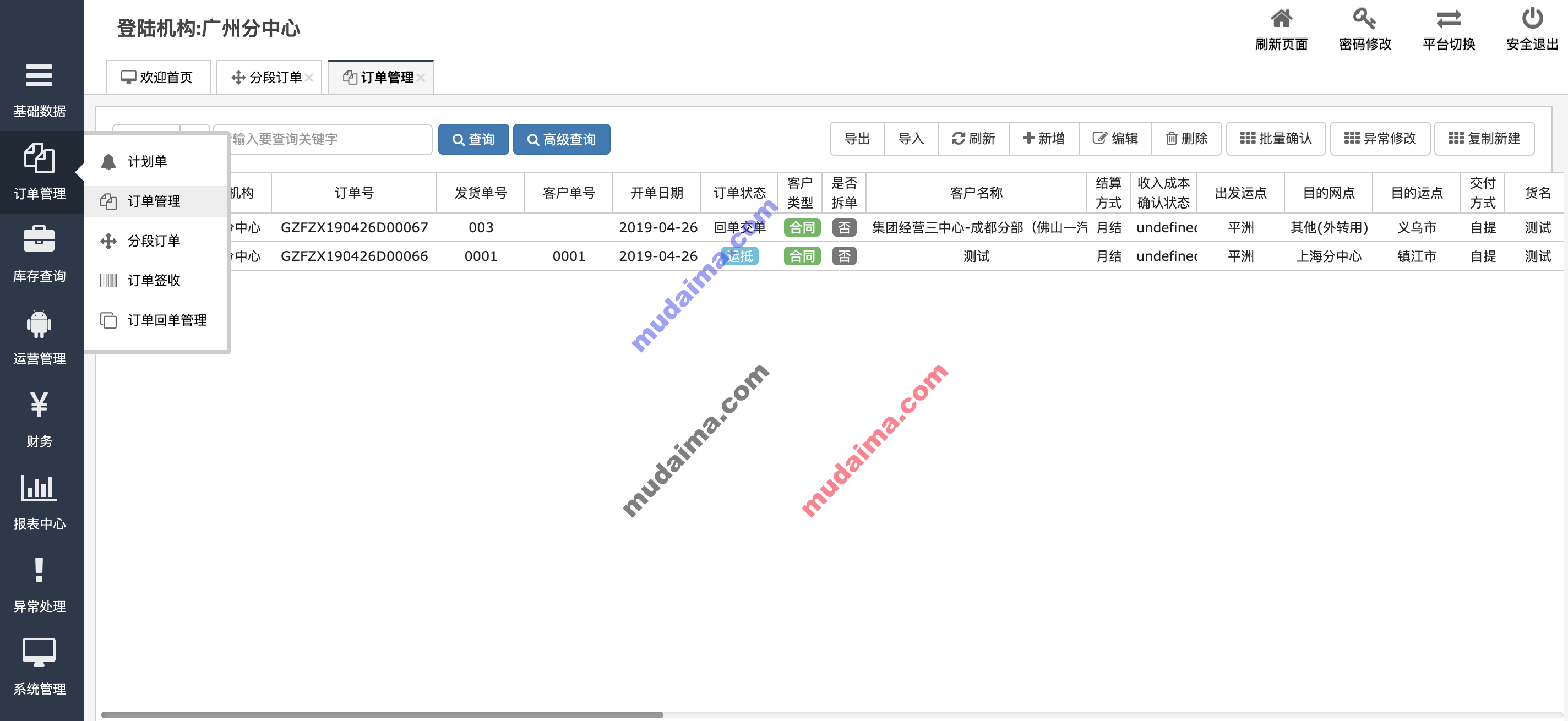The height and width of the screenshot is (721, 1568).
Task: Click the 批量确认 button
Action: [1276, 139]
